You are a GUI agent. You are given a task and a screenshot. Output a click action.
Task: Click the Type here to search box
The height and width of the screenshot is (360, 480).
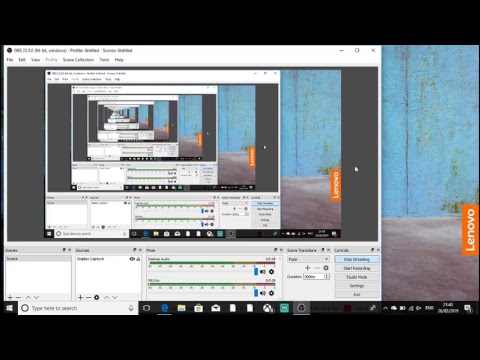(78, 308)
